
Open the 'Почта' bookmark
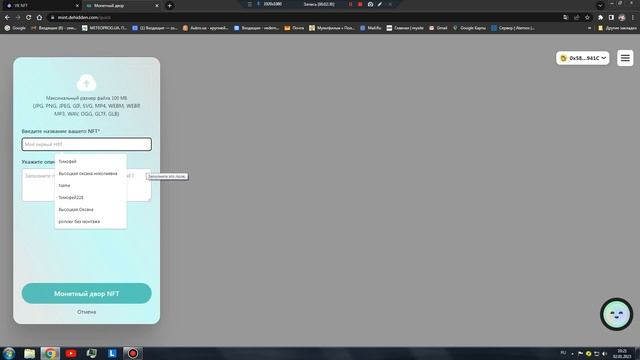click(x=294, y=28)
